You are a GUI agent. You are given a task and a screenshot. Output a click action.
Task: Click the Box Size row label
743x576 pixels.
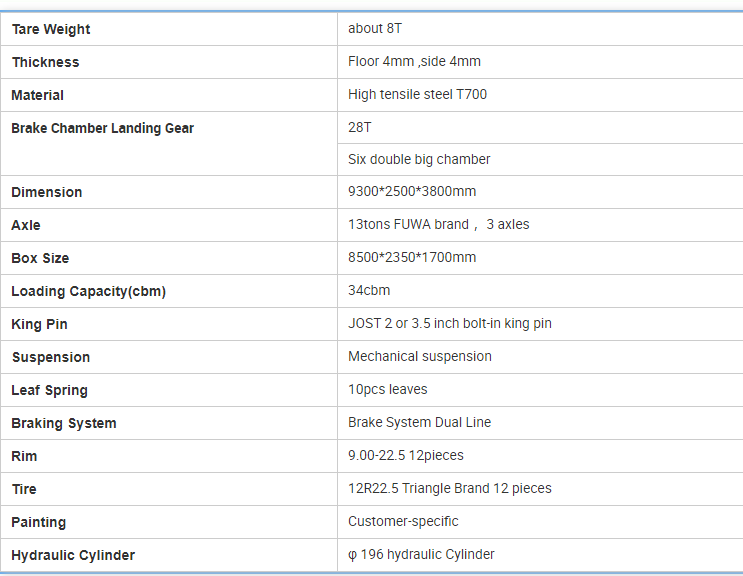pyautogui.click(x=40, y=258)
